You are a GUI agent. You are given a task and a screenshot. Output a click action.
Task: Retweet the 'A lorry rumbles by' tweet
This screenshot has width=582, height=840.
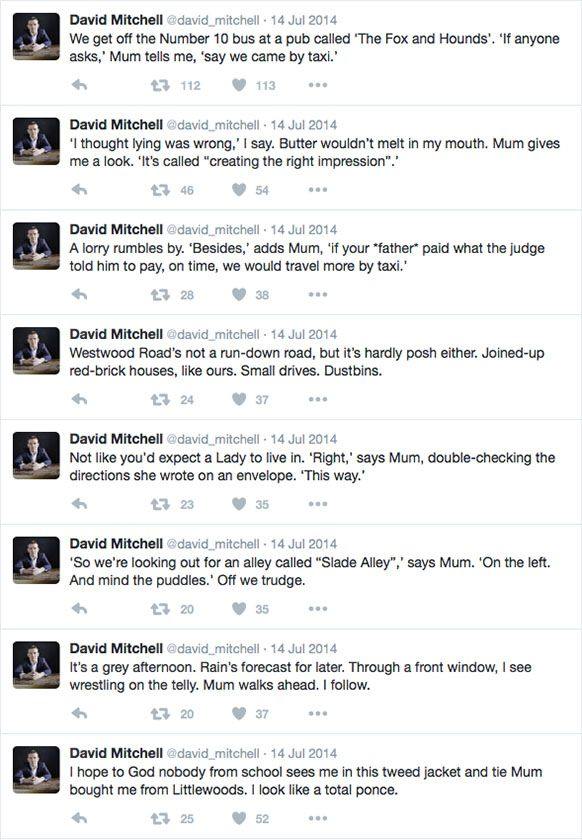[160, 295]
